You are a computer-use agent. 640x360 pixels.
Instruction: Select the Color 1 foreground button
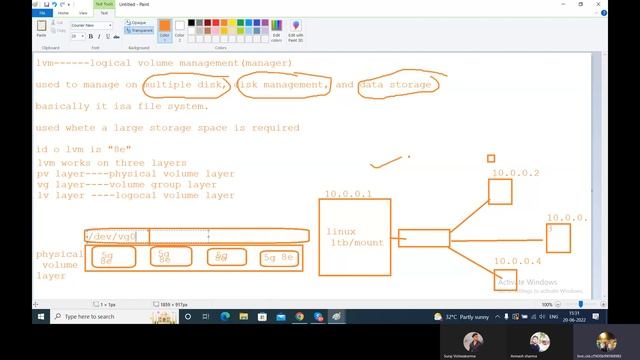pyautogui.click(x=164, y=31)
